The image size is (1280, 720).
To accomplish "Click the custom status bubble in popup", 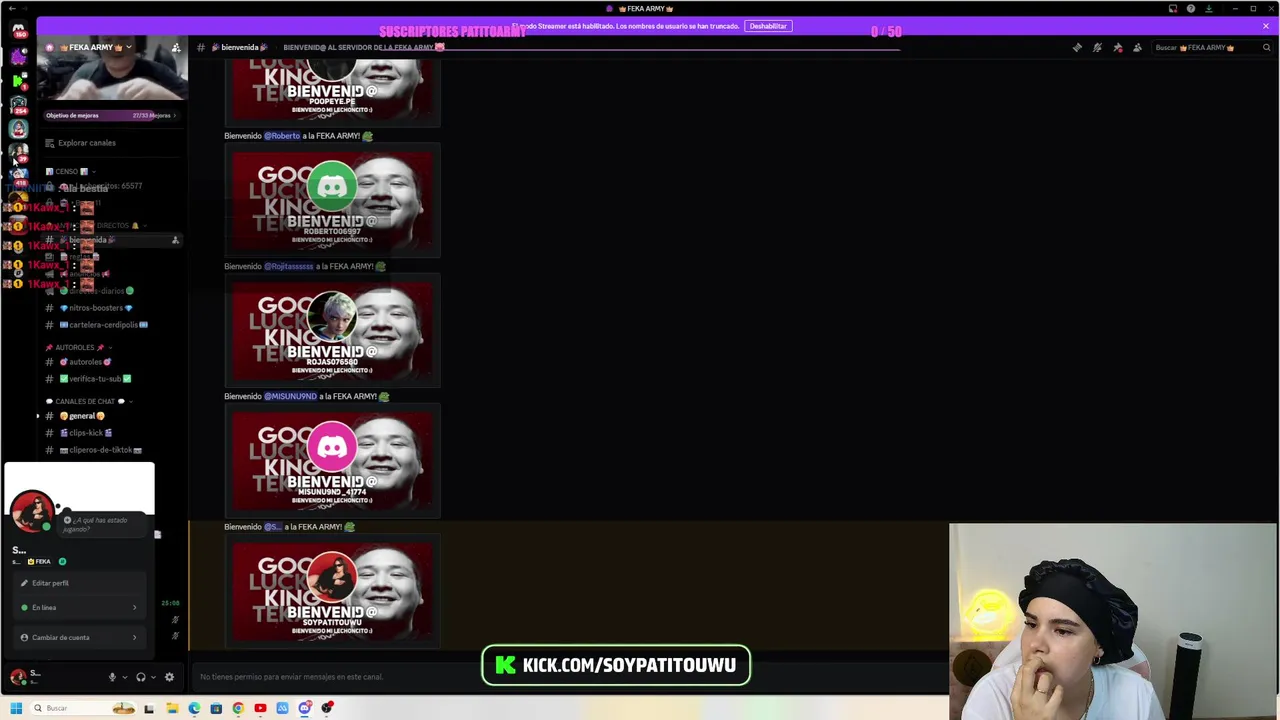I will coord(102,524).
